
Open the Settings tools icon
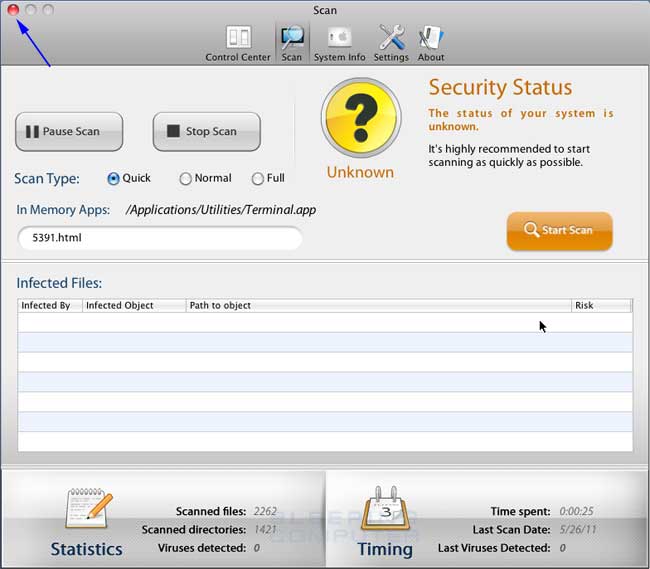[391, 43]
